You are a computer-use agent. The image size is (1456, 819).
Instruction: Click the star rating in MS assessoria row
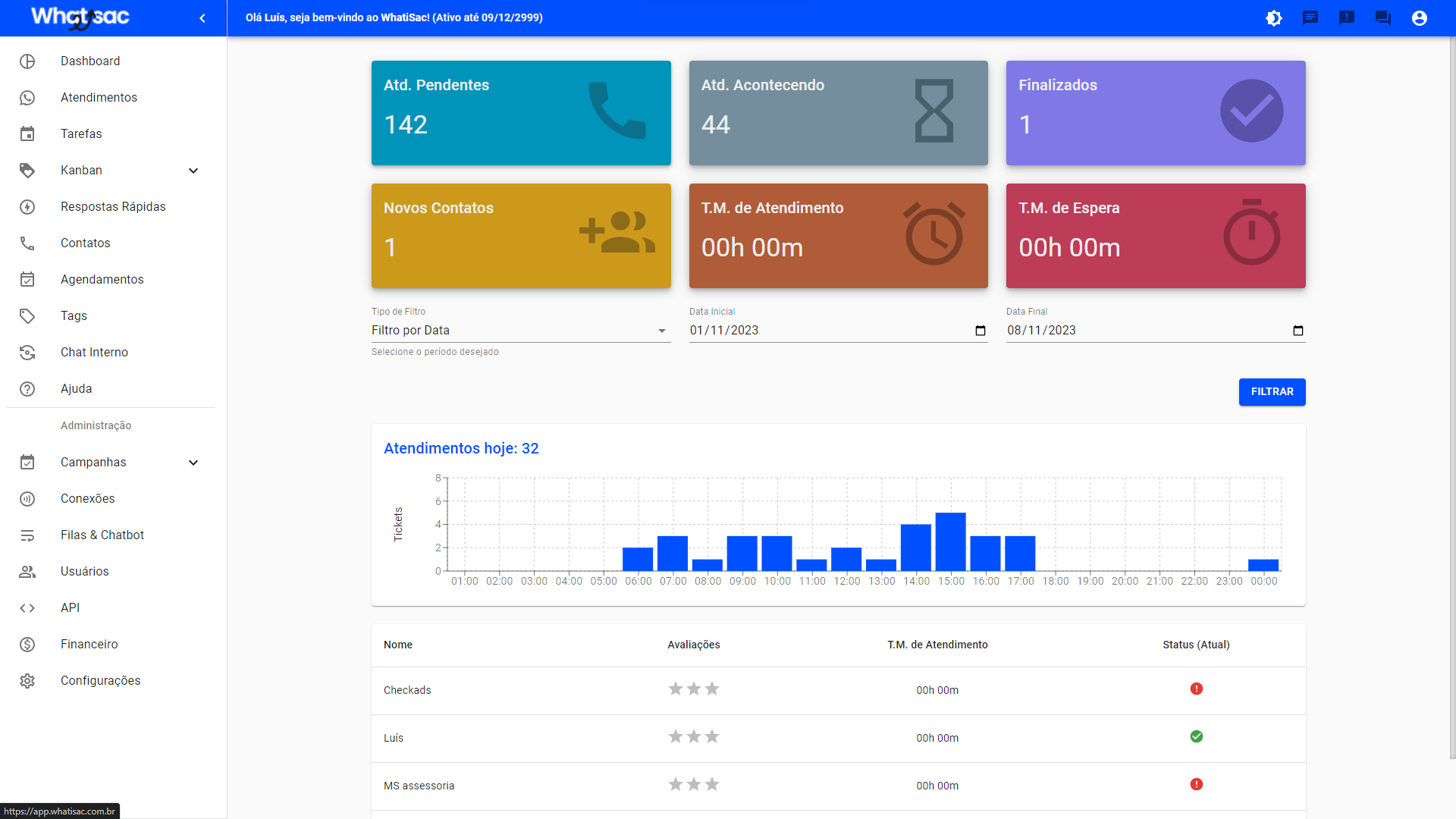coord(694,785)
